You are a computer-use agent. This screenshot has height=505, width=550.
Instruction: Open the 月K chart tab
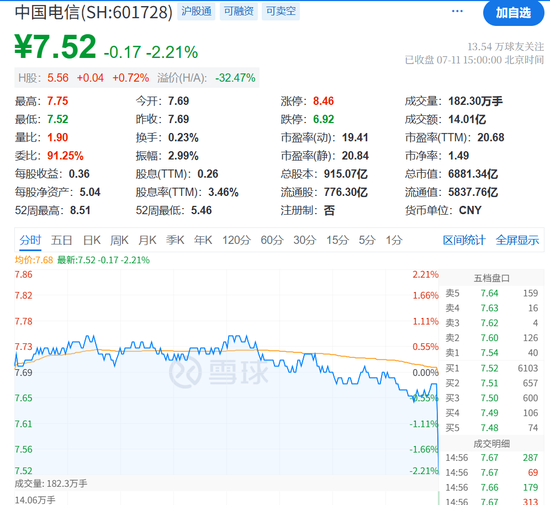click(147, 240)
